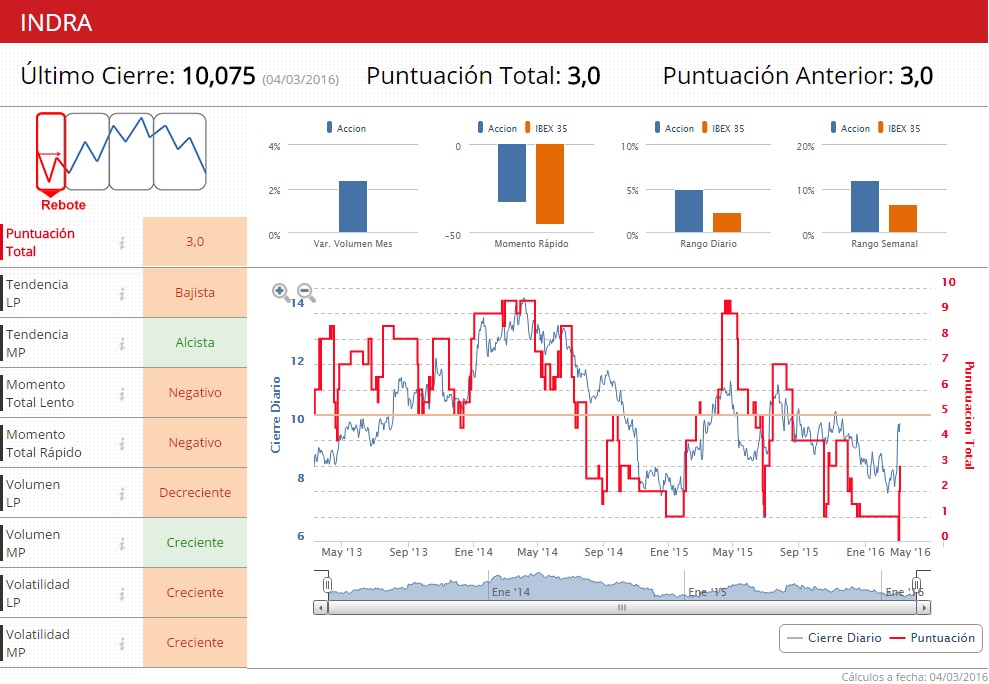Image resolution: width=989 pixels, height=684 pixels.
Task: Click the Último Cierre value 10,075
Action: (x=219, y=76)
